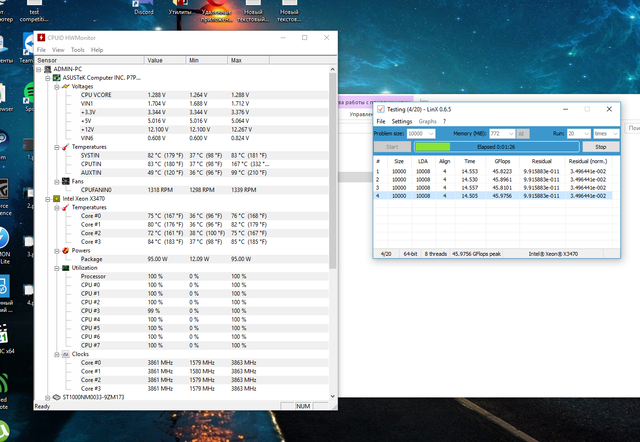Open HWMonitor File menu

[x=41, y=50]
